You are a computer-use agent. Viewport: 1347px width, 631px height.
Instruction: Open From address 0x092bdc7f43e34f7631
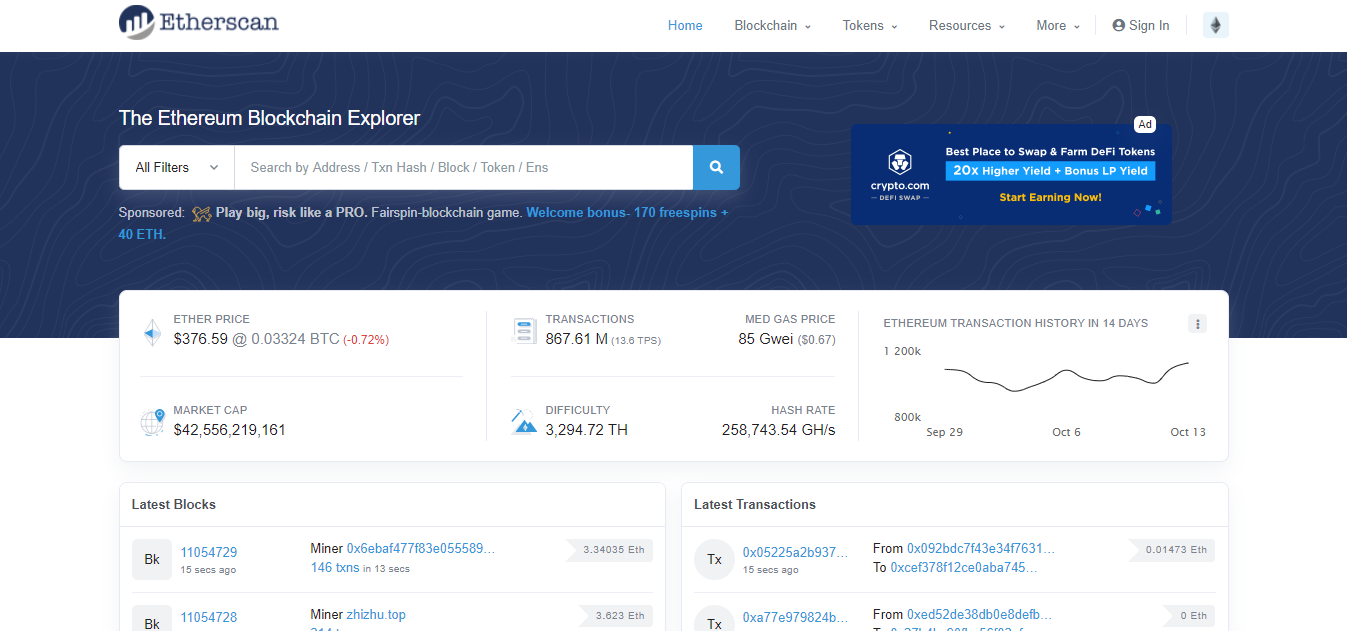point(981,548)
